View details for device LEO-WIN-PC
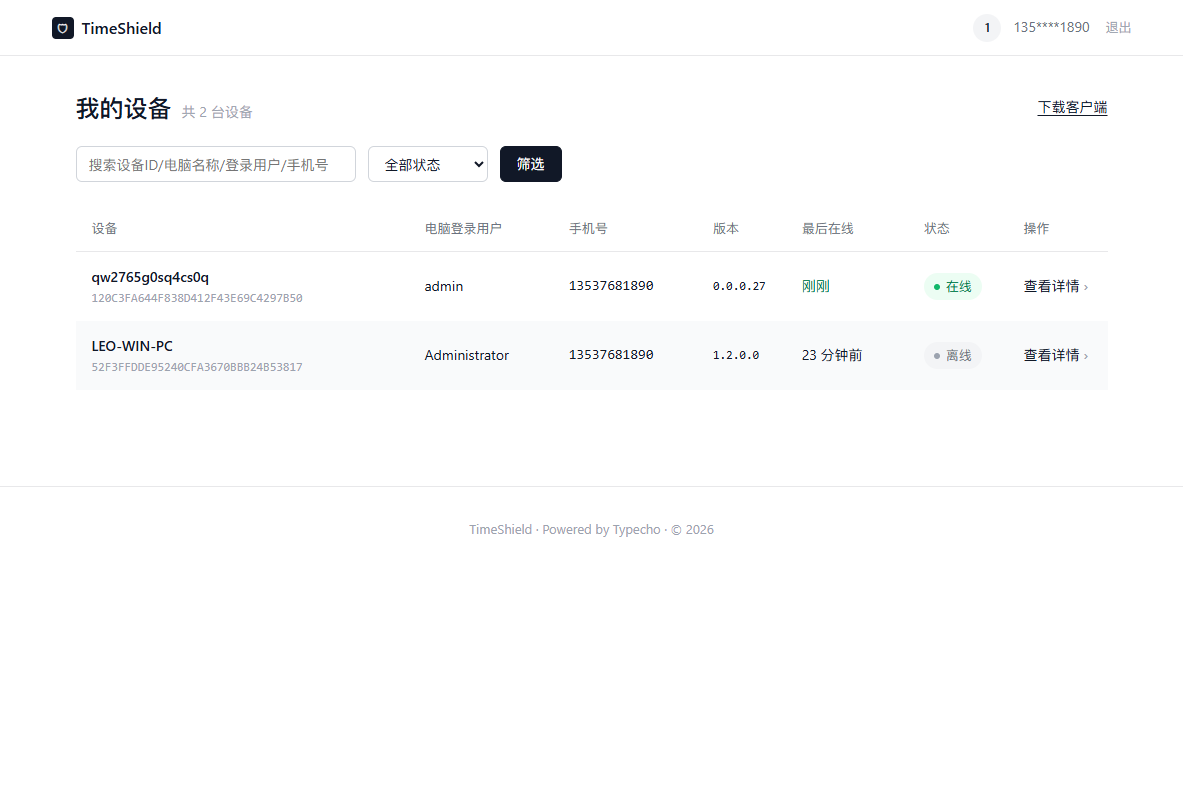The width and height of the screenshot is (1183, 810). click(1055, 355)
